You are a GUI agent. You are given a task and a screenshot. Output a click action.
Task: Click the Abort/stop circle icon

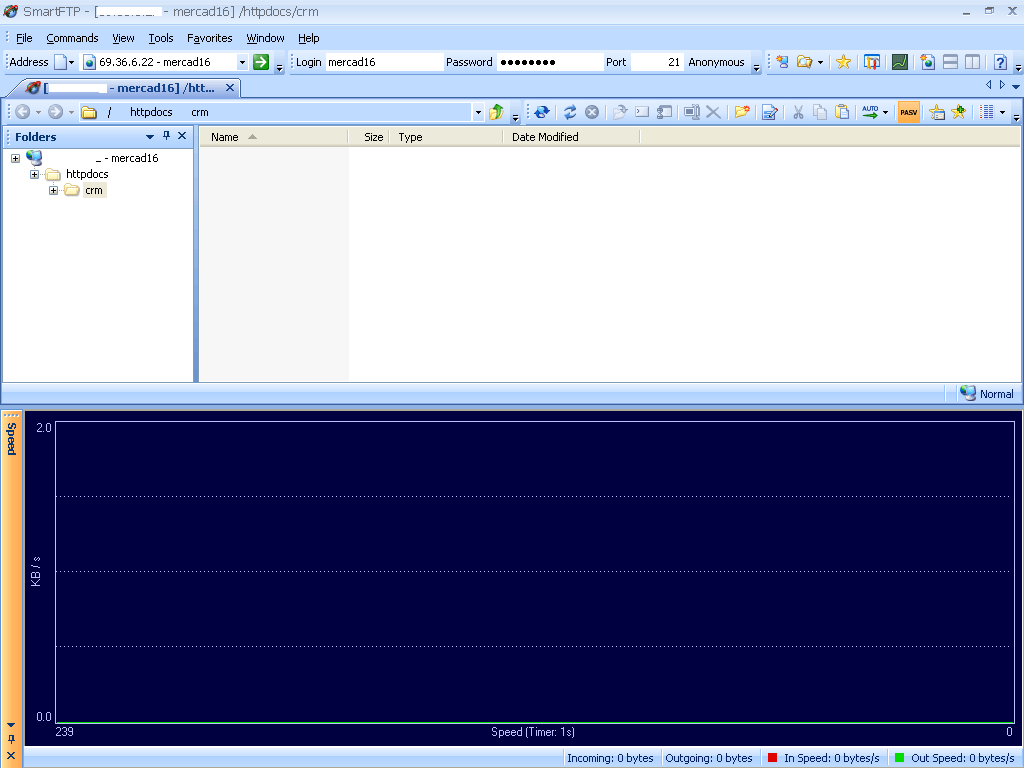coord(592,112)
